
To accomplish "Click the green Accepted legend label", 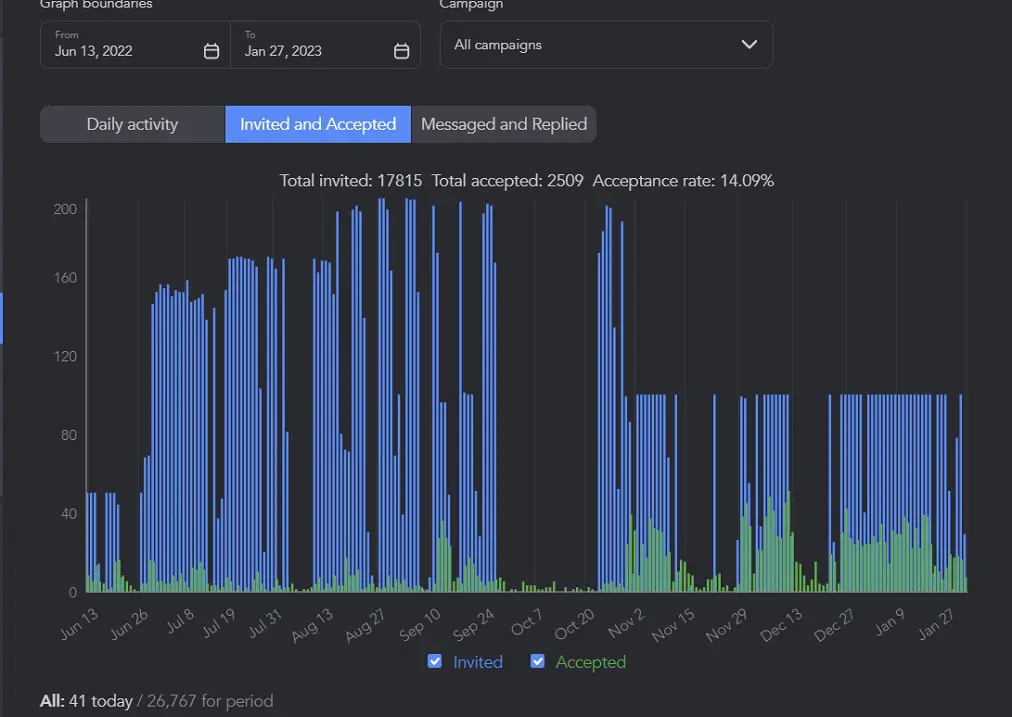I will click(591, 662).
